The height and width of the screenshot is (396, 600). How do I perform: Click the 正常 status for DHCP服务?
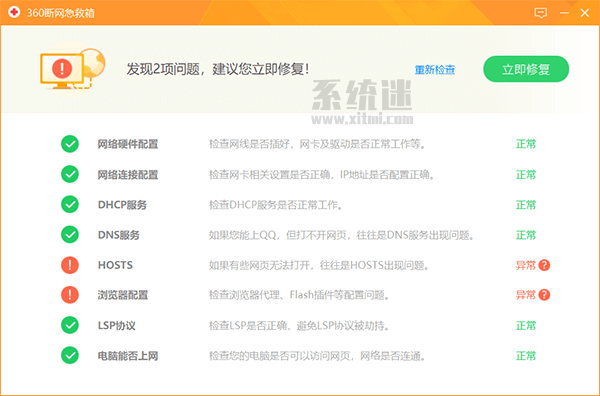click(x=526, y=205)
